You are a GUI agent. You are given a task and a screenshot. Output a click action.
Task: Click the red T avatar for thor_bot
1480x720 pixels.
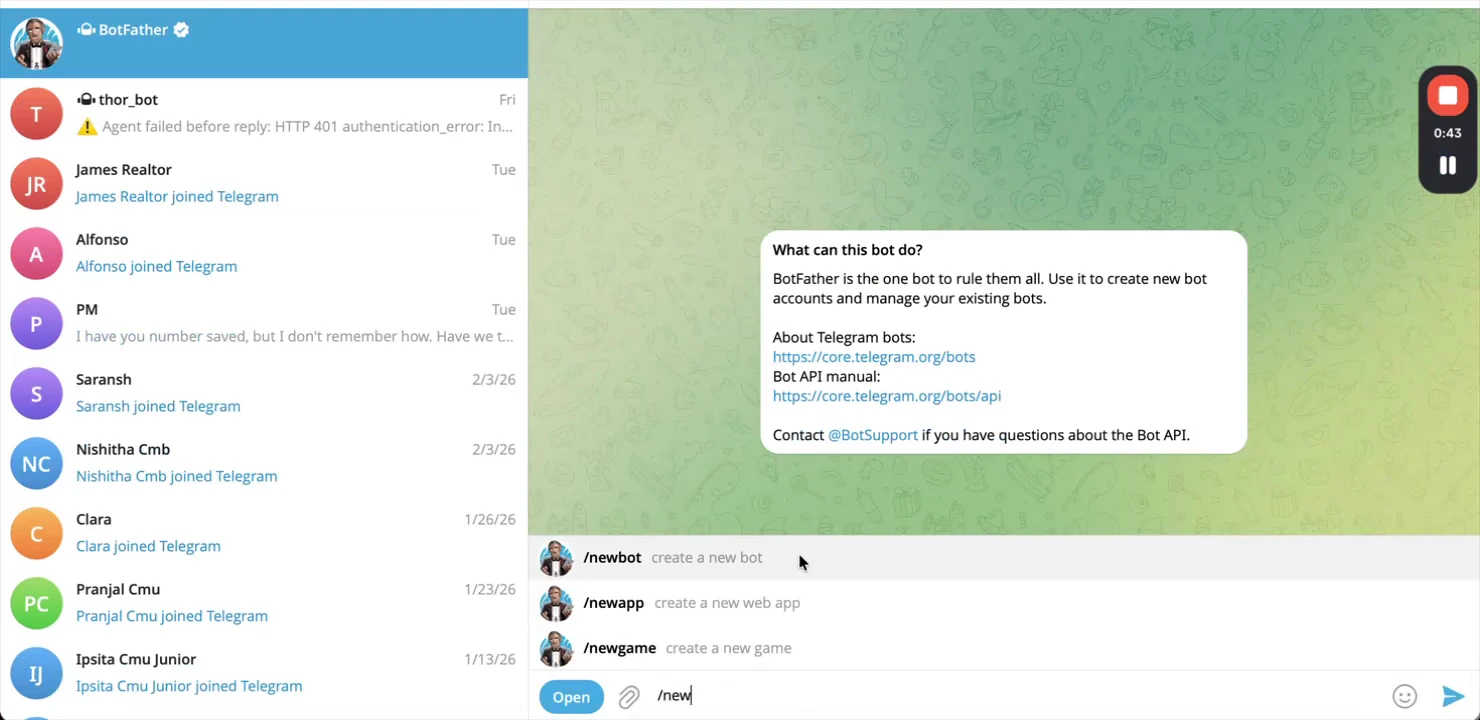pyautogui.click(x=36, y=113)
